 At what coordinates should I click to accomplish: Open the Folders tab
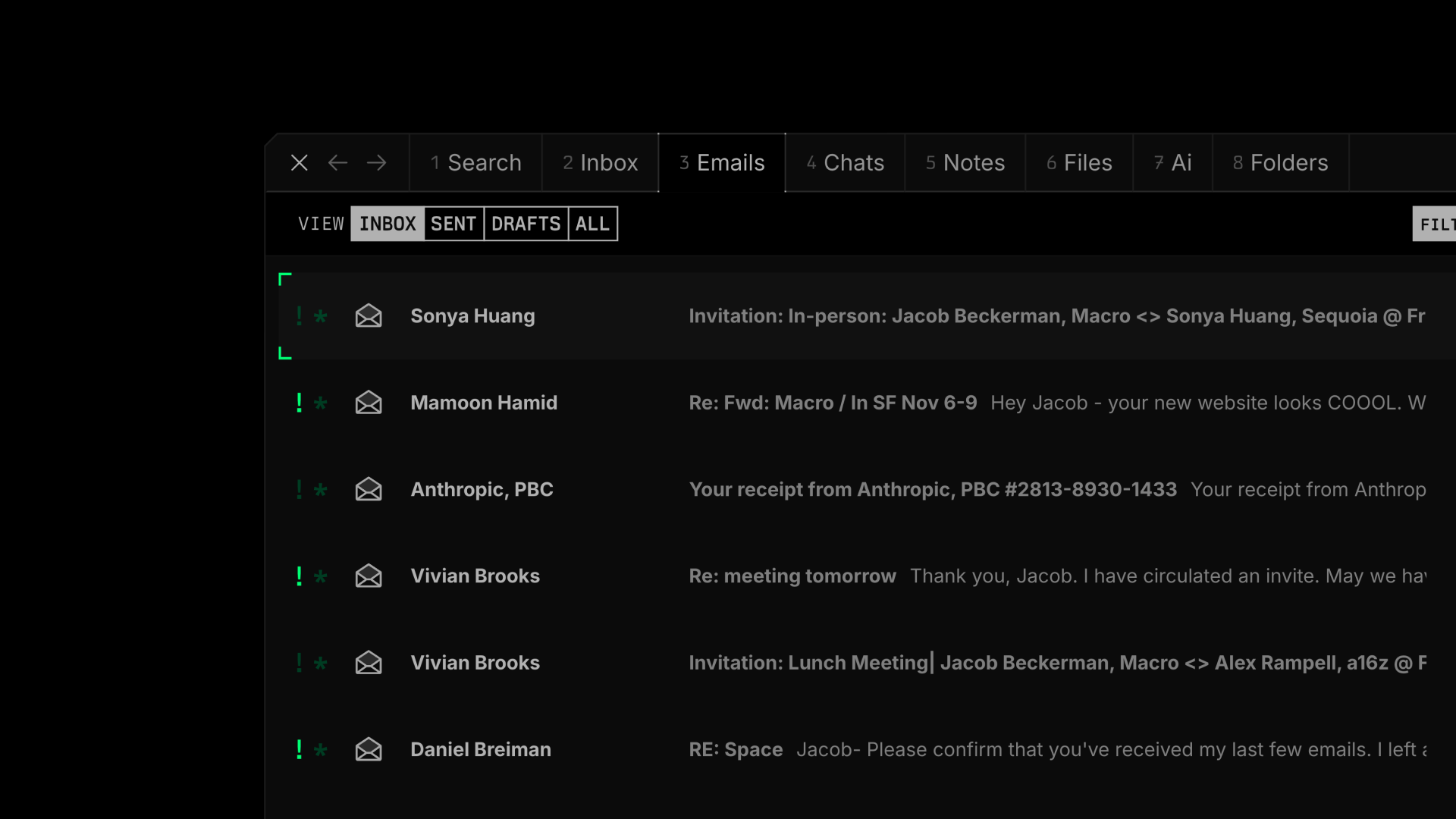point(1280,163)
